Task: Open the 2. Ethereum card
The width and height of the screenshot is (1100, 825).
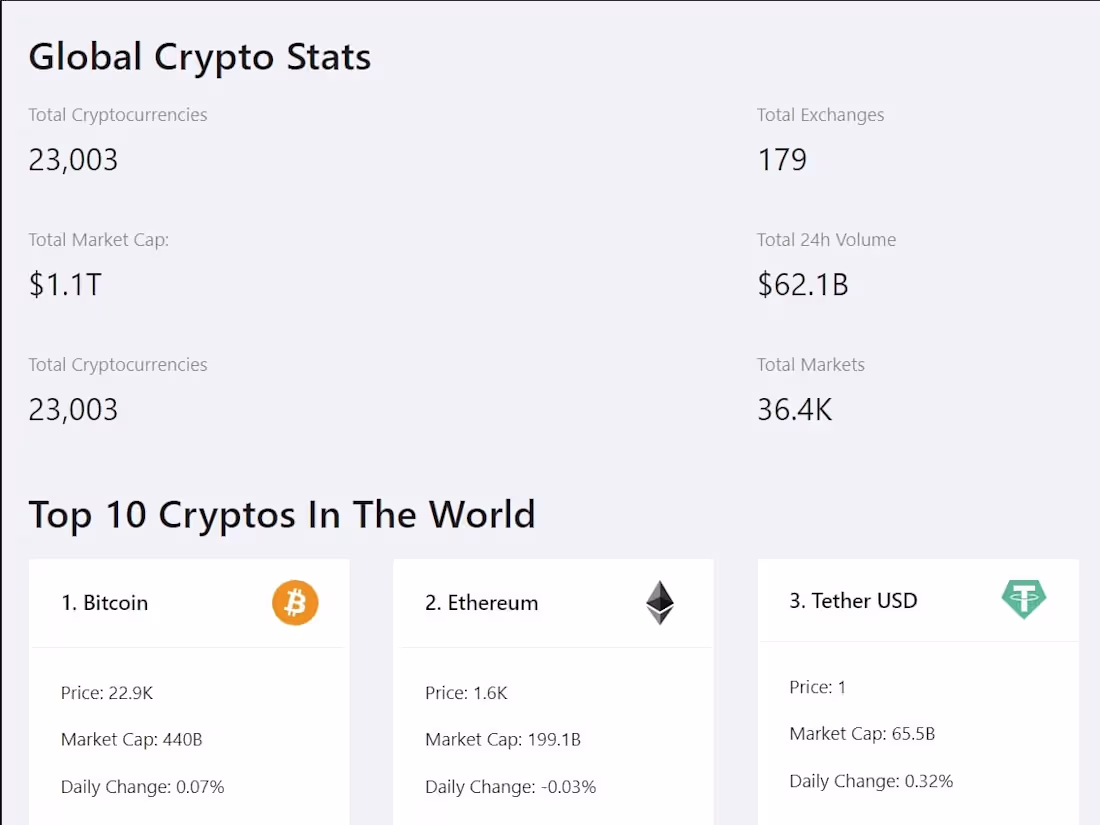Action: pos(481,602)
